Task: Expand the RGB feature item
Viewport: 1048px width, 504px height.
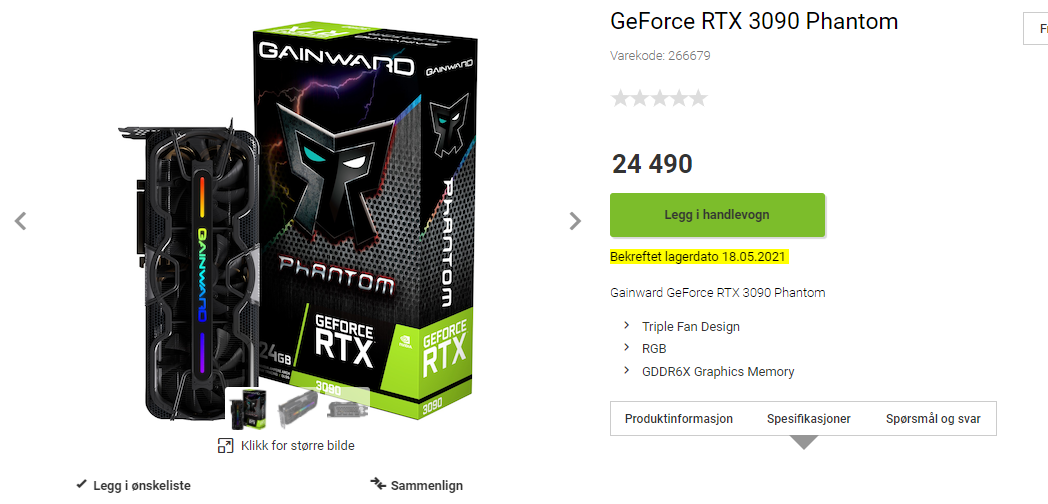Action: click(x=628, y=349)
